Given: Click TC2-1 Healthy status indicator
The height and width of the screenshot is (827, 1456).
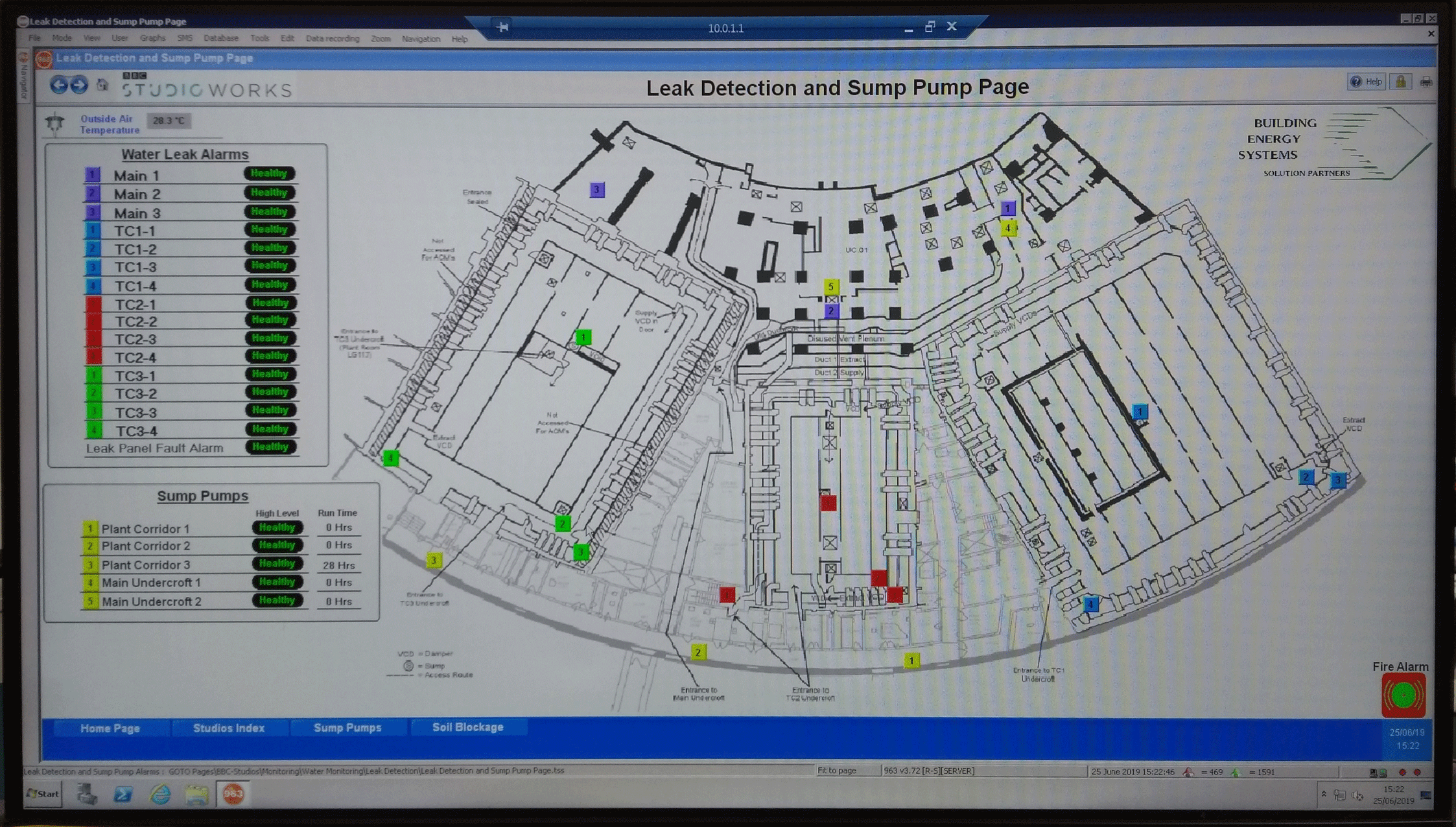Looking at the screenshot, I should coord(270,303).
